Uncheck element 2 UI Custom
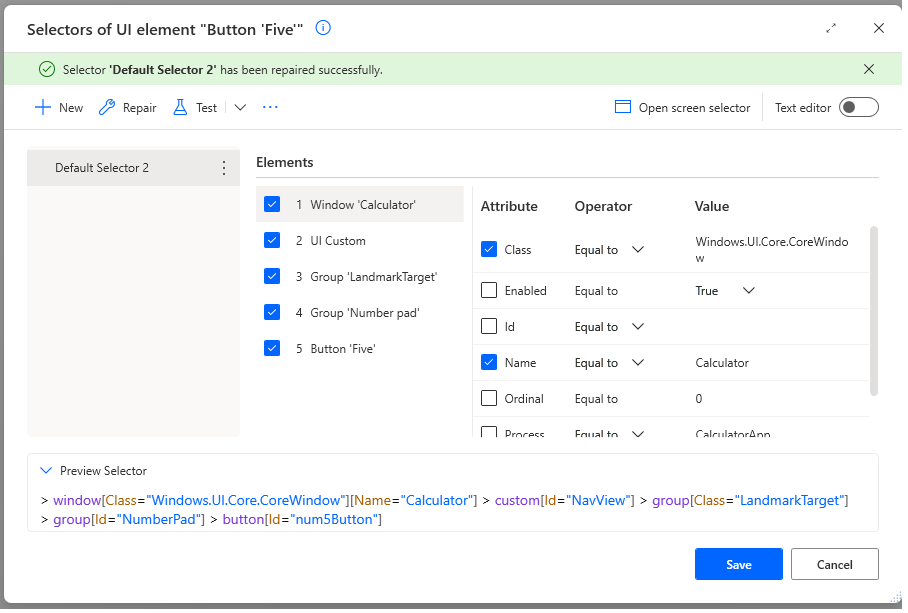This screenshot has height=613, width=908. click(272, 240)
